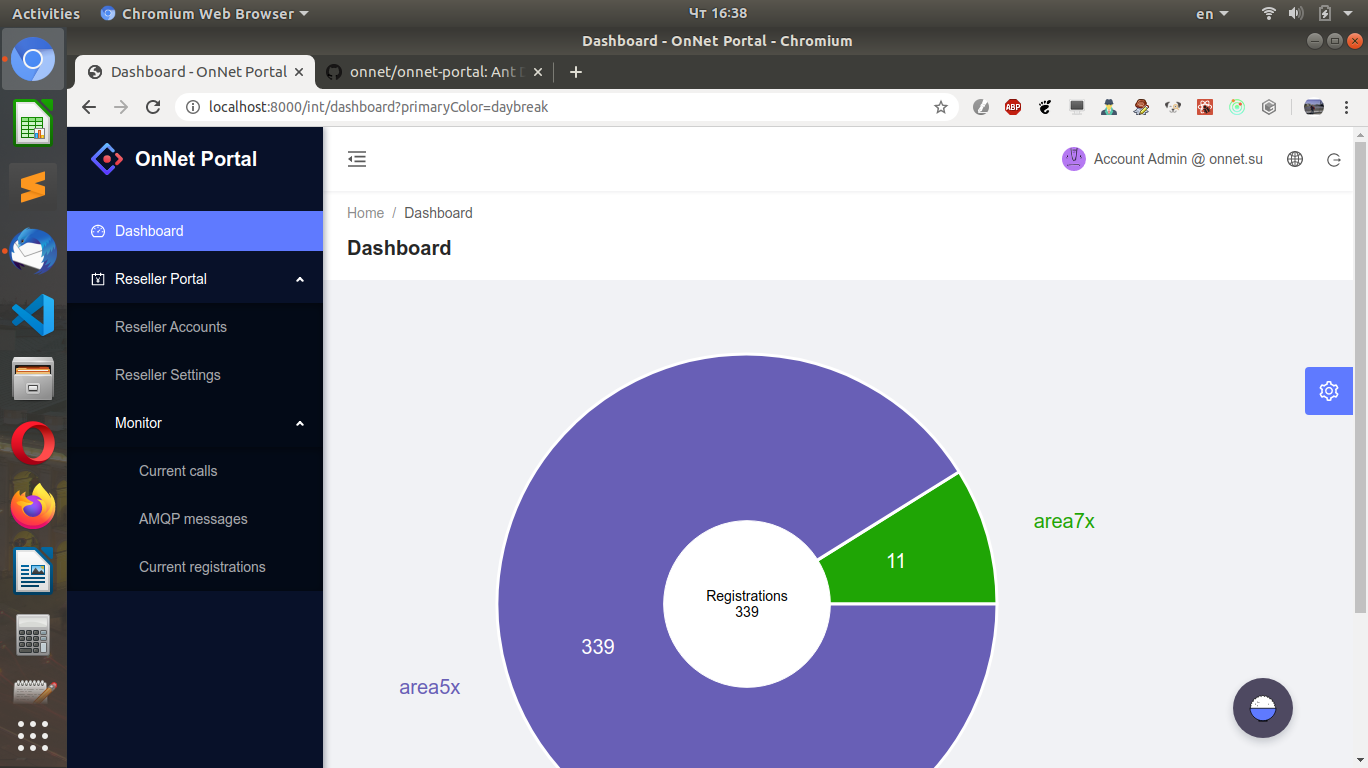The width and height of the screenshot is (1368, 768).
Task: Open Visual Studio Code from the dock
Action: 33,315
